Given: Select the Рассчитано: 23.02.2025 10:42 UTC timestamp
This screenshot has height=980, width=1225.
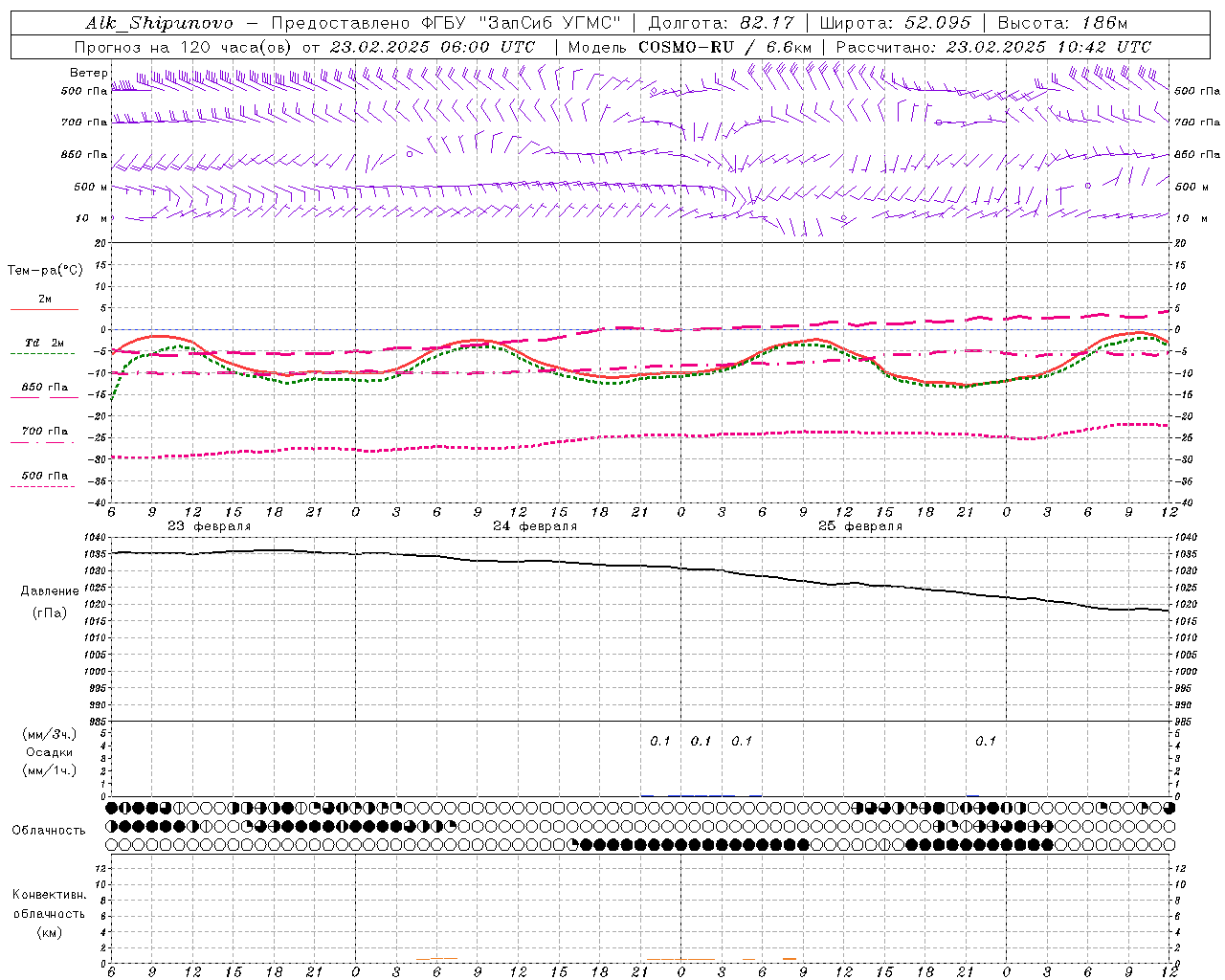Looking at the screenshot, I should [993, 47].
